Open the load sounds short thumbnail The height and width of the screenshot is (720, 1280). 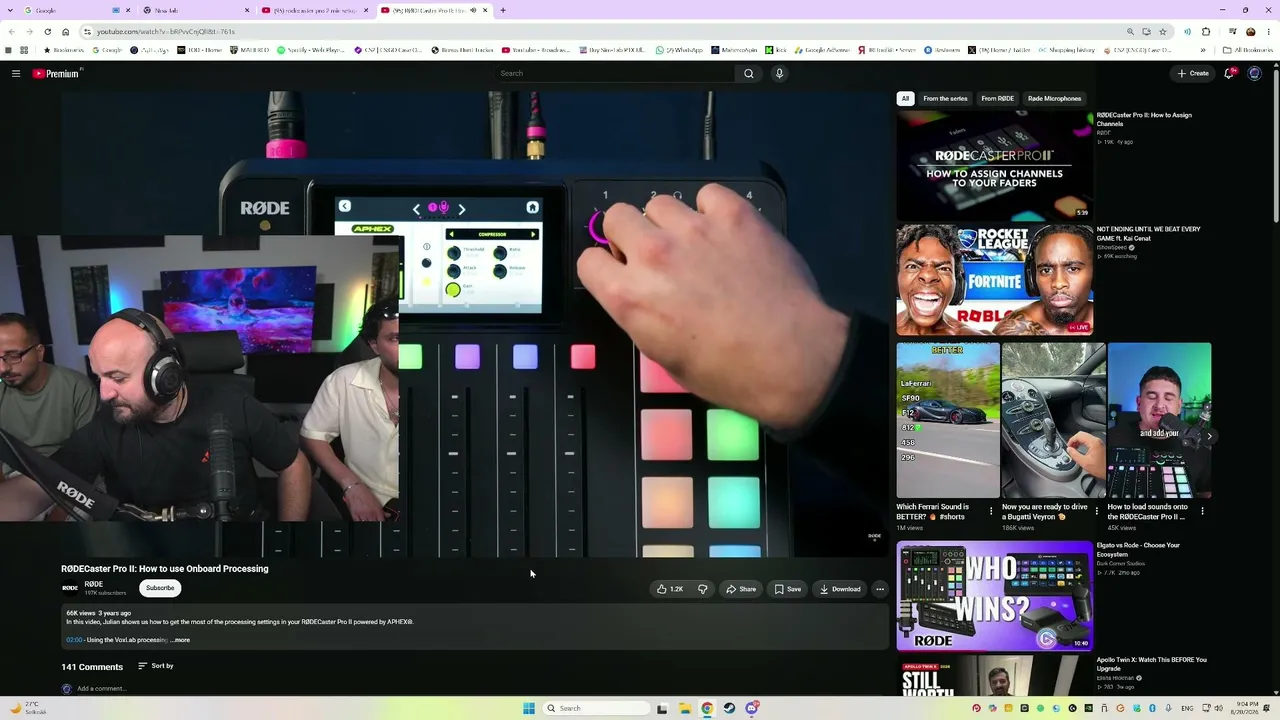point(1159,420)
